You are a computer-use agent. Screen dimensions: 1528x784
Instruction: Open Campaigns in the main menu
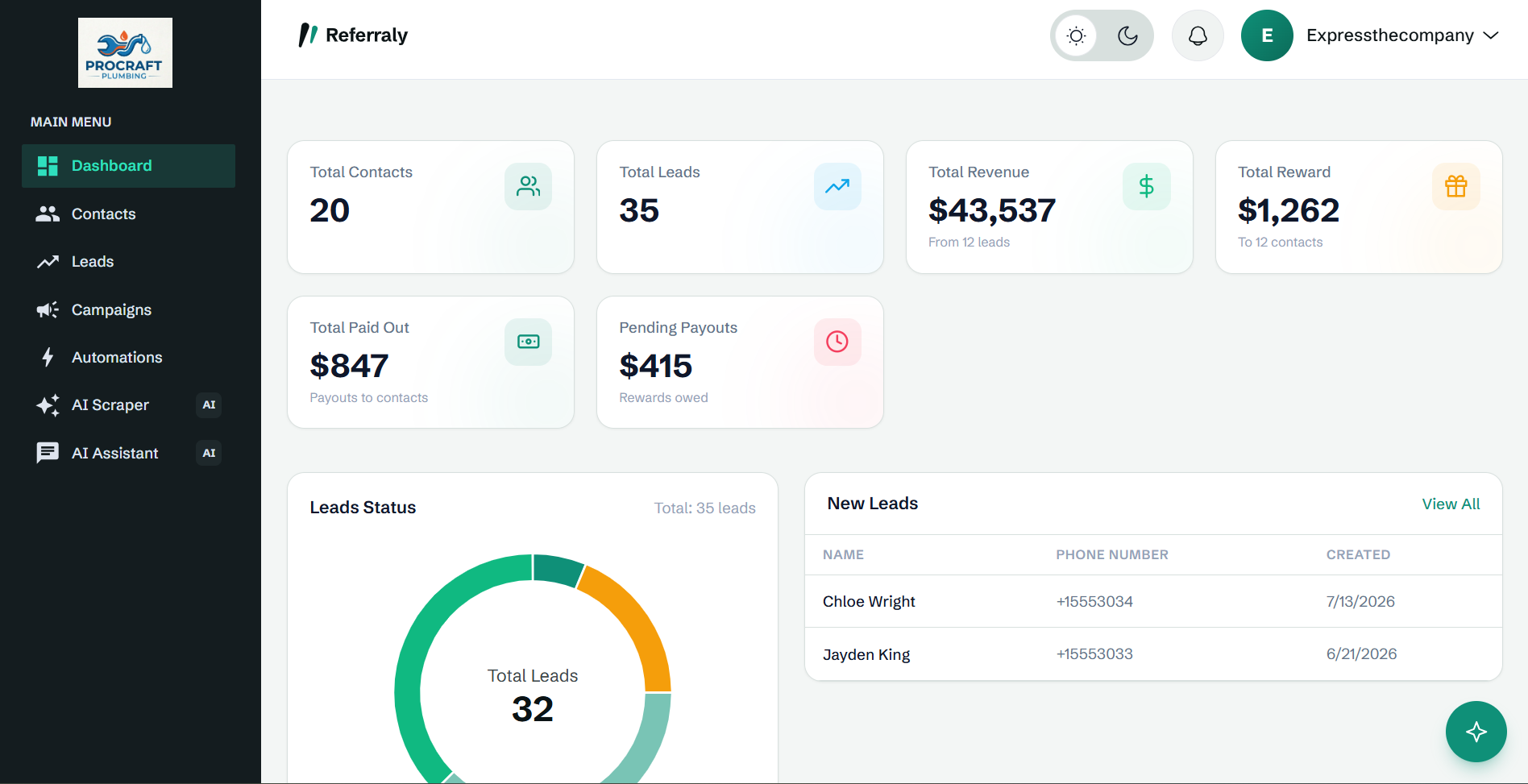coord(129,309)
